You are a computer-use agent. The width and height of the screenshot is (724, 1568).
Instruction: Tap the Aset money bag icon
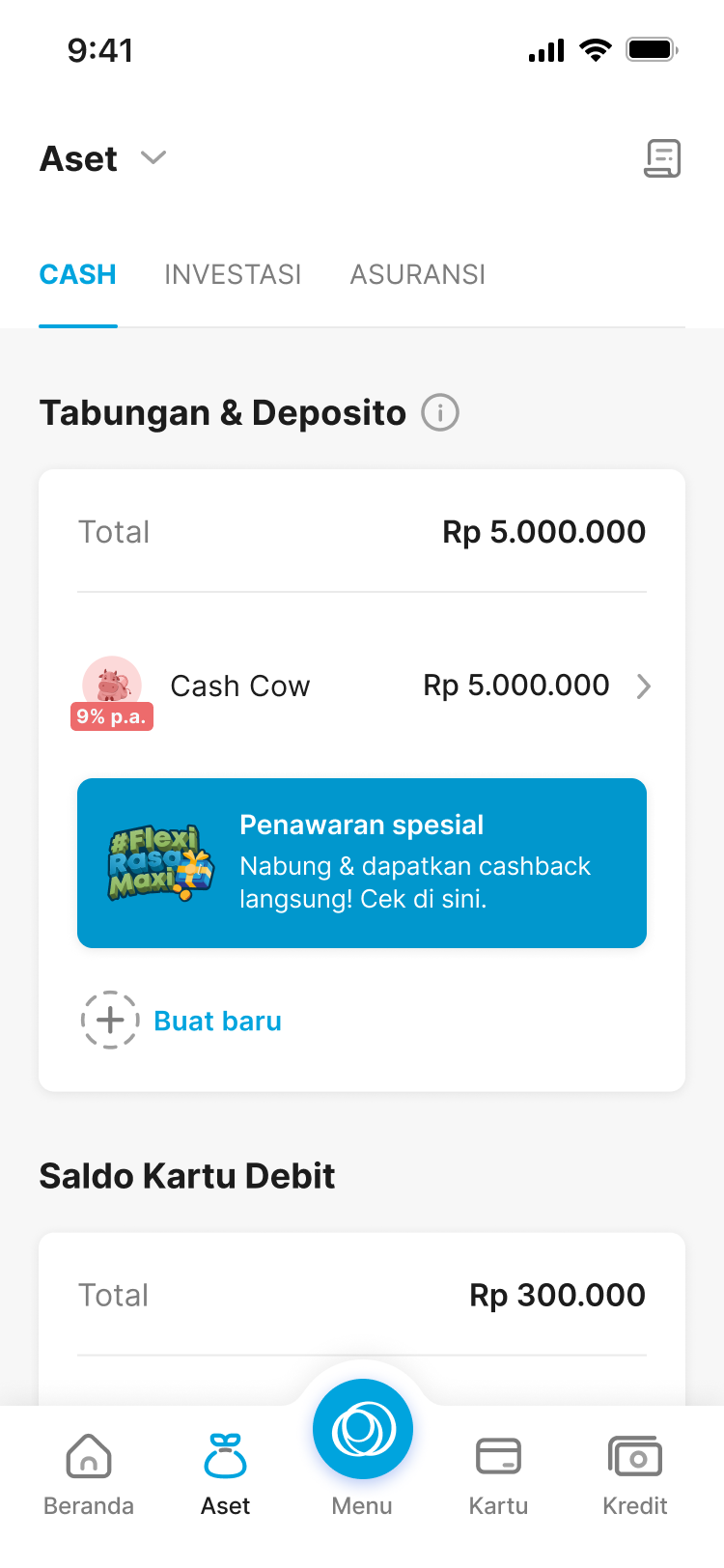click(x=225, y=1456)
